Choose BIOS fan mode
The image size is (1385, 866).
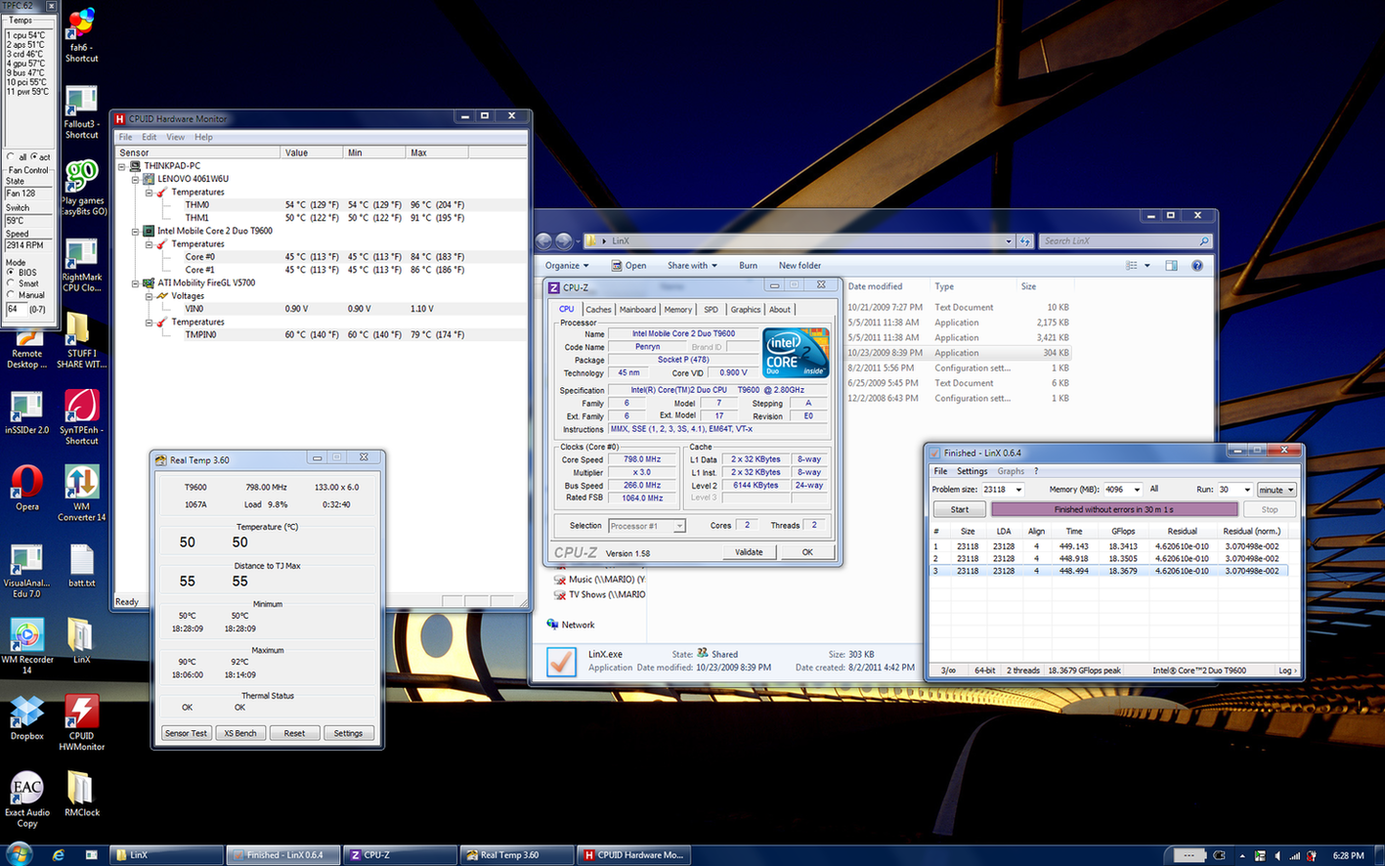(x=11, y=272)
